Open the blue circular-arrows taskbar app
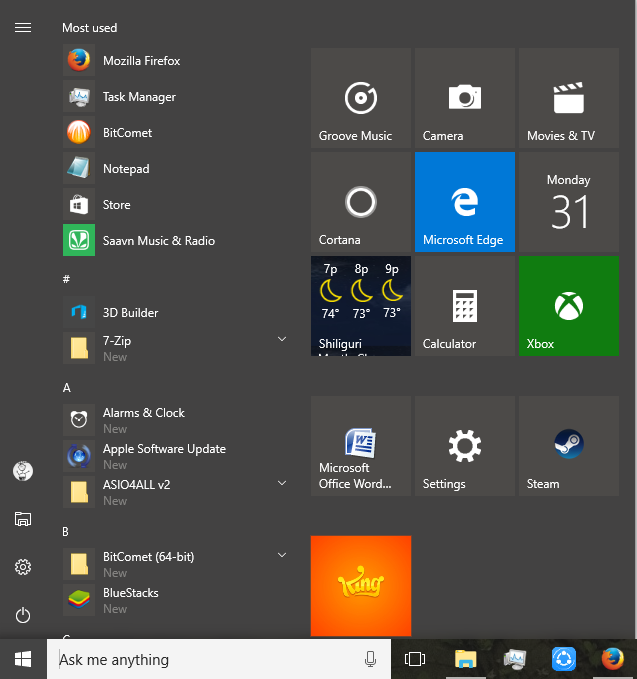Image resolution: width=637 pixels, height=679 pixels. tap(563, 659)
